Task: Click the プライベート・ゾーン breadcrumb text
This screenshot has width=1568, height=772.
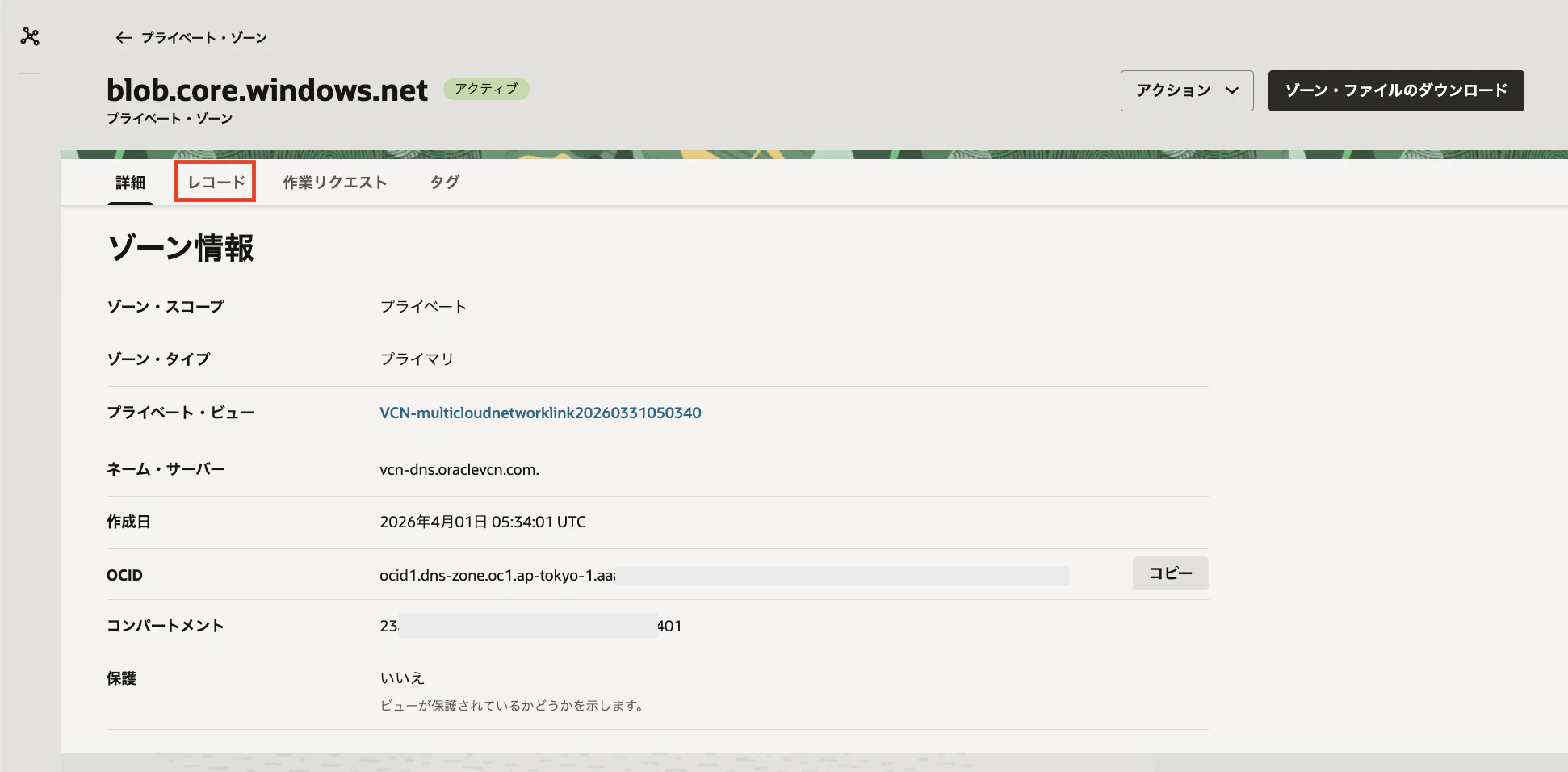Action: click(204, 37)
